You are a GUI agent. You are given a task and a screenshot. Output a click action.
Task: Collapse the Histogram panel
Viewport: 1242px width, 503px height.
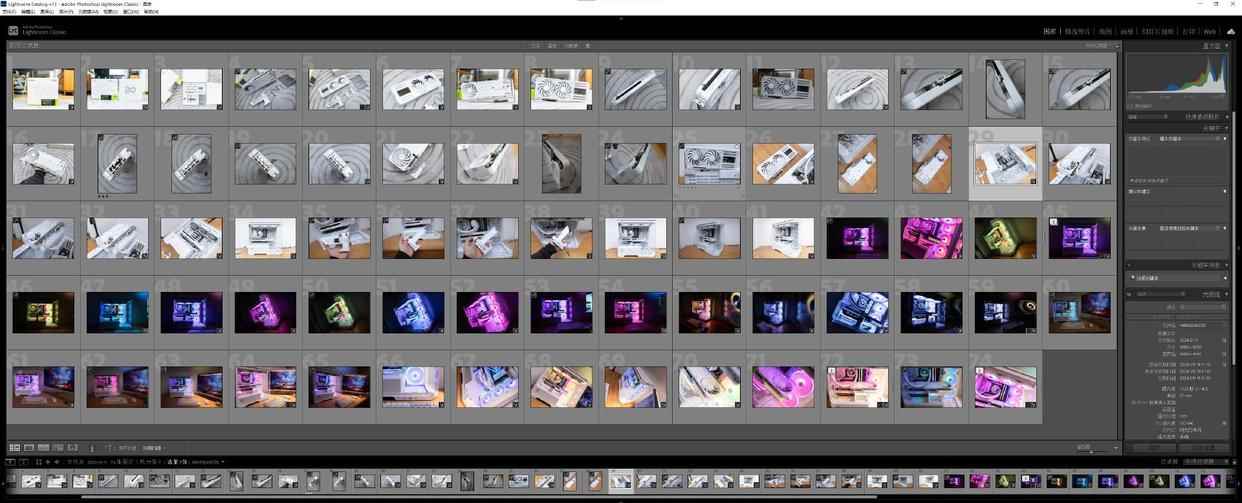pyautogui.click(x=1212, y=46)
